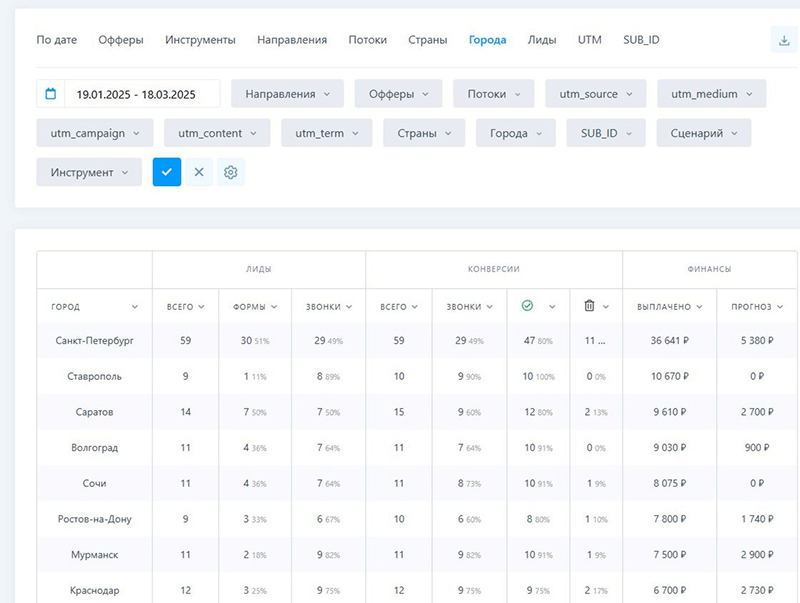Click the 5 380 ₽ forecast value
Screen dimensions: 800x603
pyautogui.click(x=757, y=340)
